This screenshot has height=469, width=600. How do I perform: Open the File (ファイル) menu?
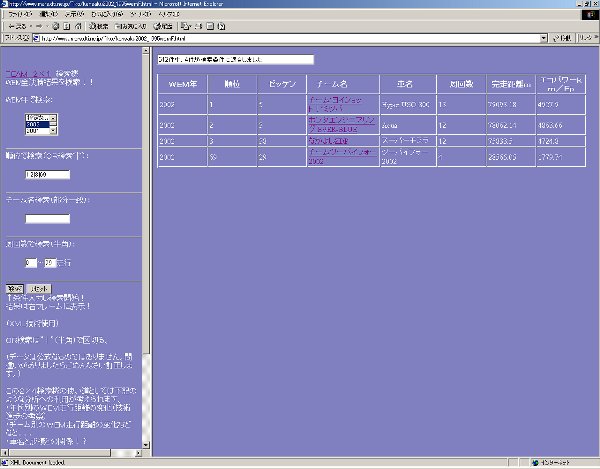tap(20, 14)
